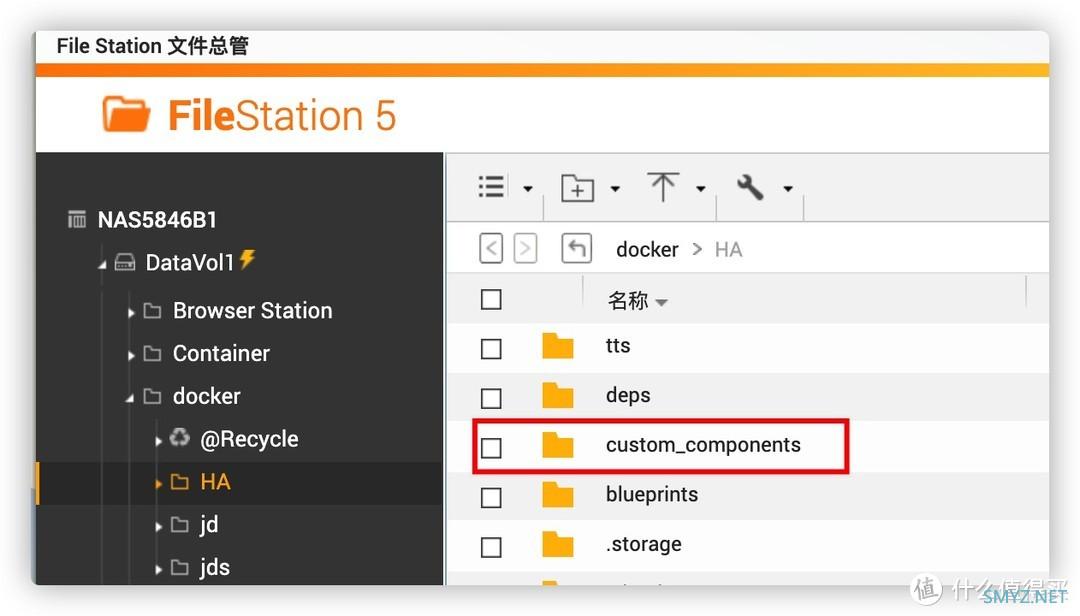The height and width of the screenshot is (616, 1080).
Task: Open Container folder in sidebar
Action: 221,353
